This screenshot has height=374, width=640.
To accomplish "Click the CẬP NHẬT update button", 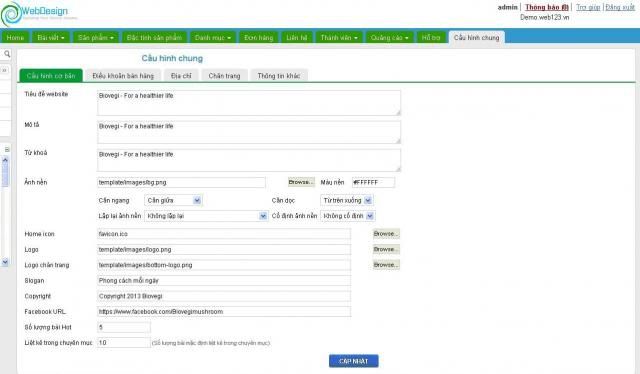I will pyautogui.click(x=353, y=361).
